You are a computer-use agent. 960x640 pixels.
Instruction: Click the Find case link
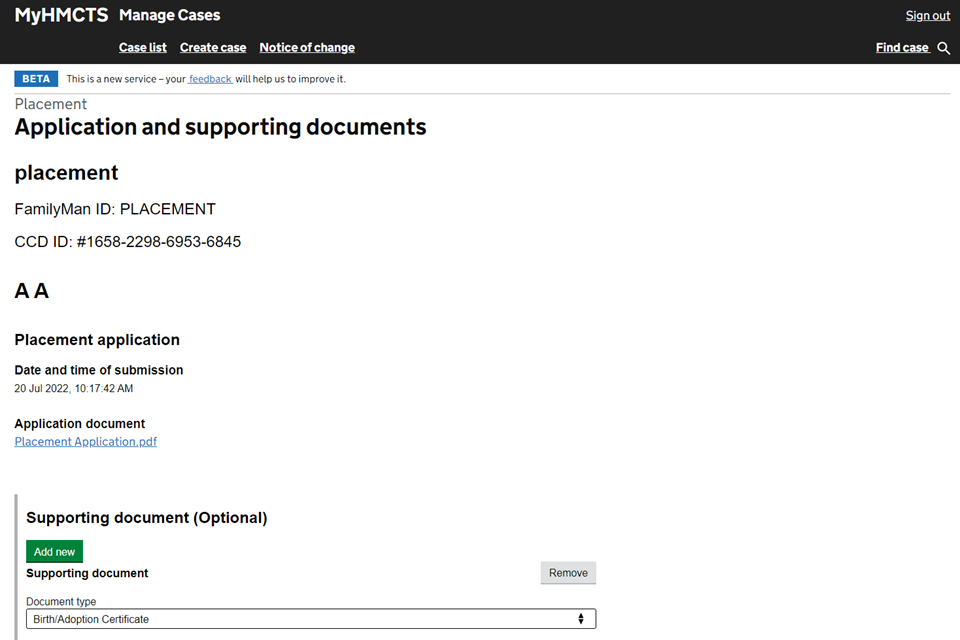click(902, 47)
